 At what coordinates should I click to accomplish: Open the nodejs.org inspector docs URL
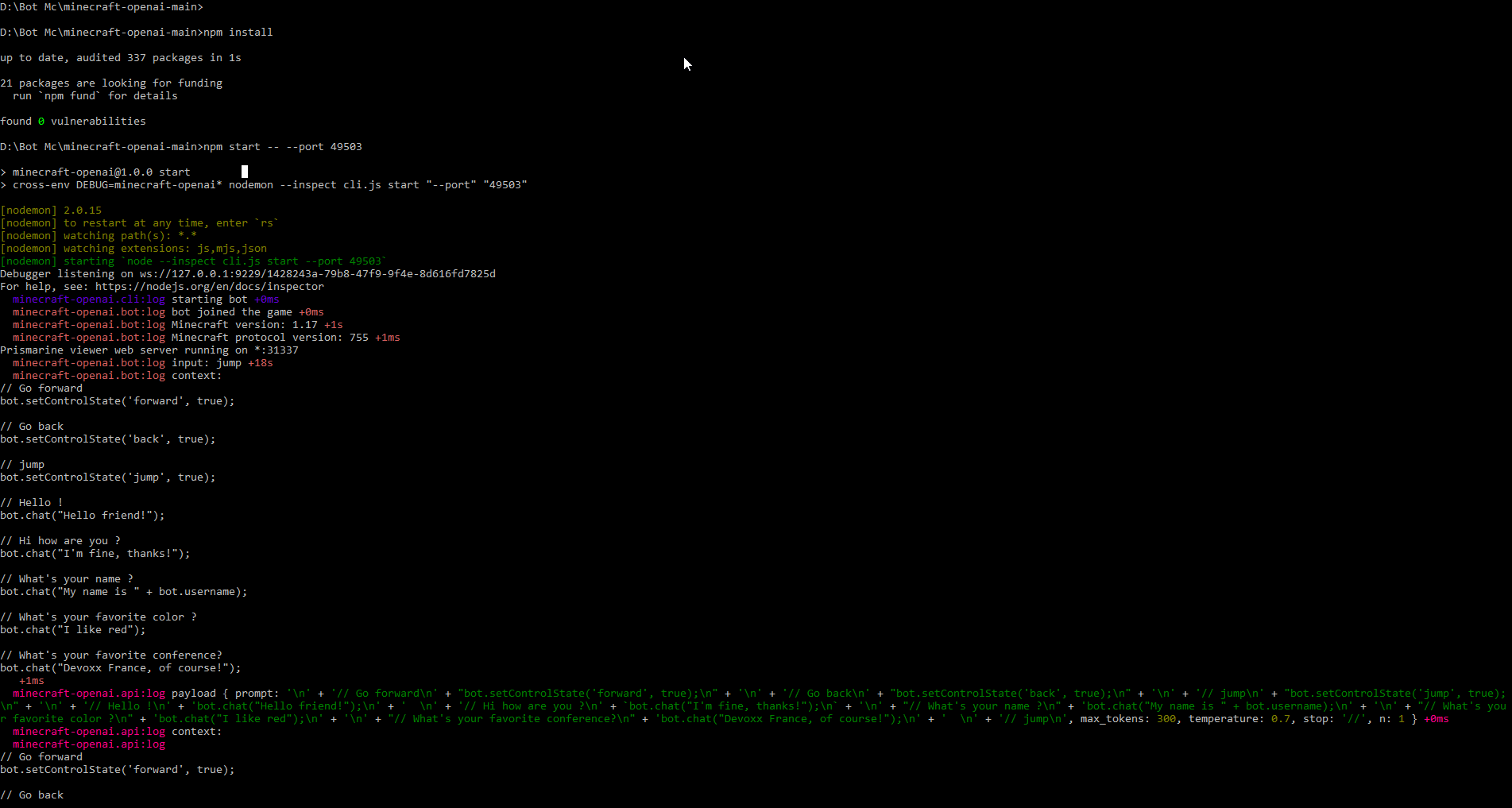(x=210, y=286)
